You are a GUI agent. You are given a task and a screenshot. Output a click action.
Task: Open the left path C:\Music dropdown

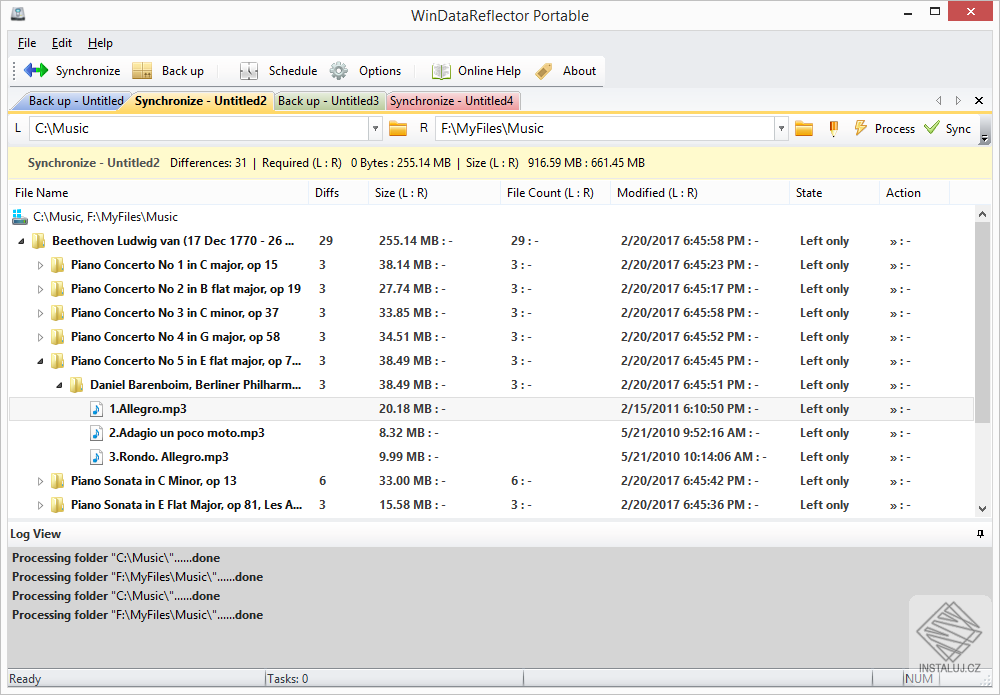point(376,129)
